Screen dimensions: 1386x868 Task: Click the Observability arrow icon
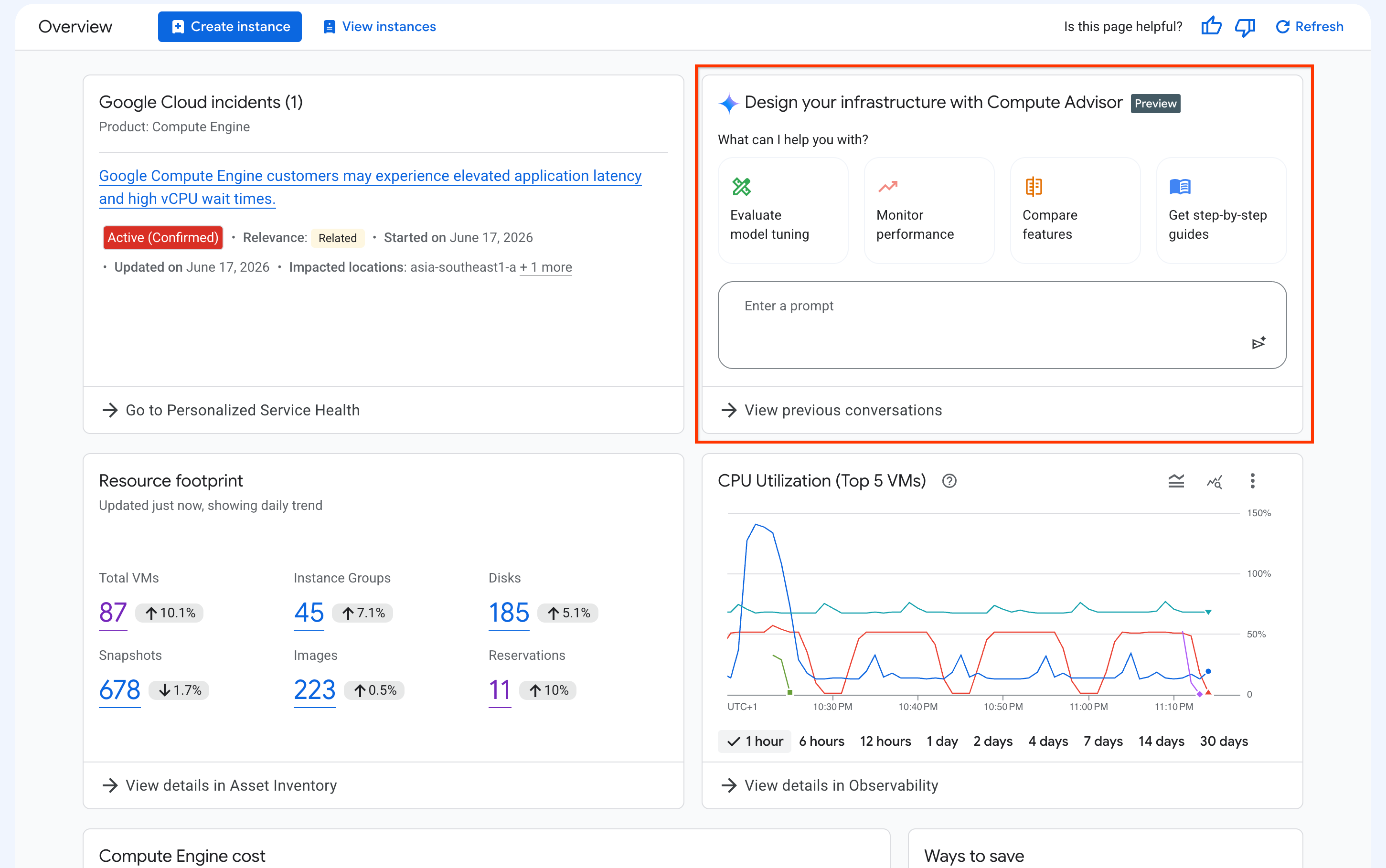729,785
